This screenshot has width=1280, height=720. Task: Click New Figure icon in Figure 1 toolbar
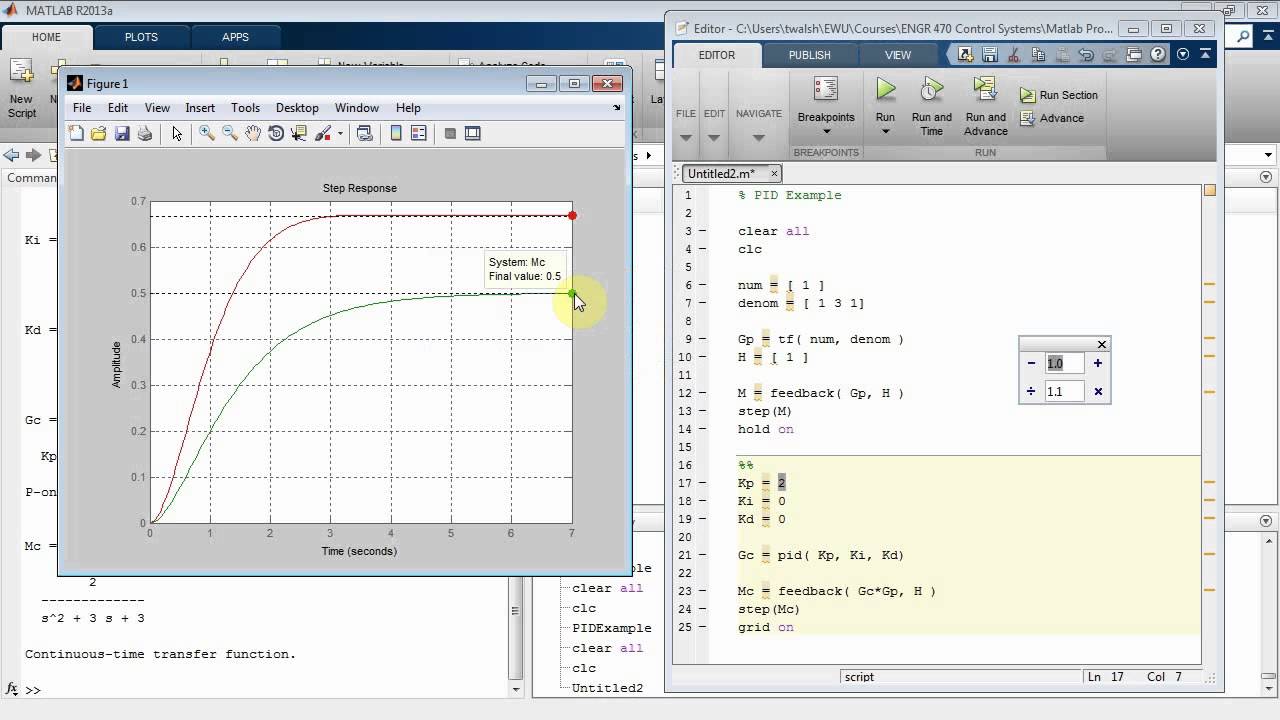click(76, 133)
